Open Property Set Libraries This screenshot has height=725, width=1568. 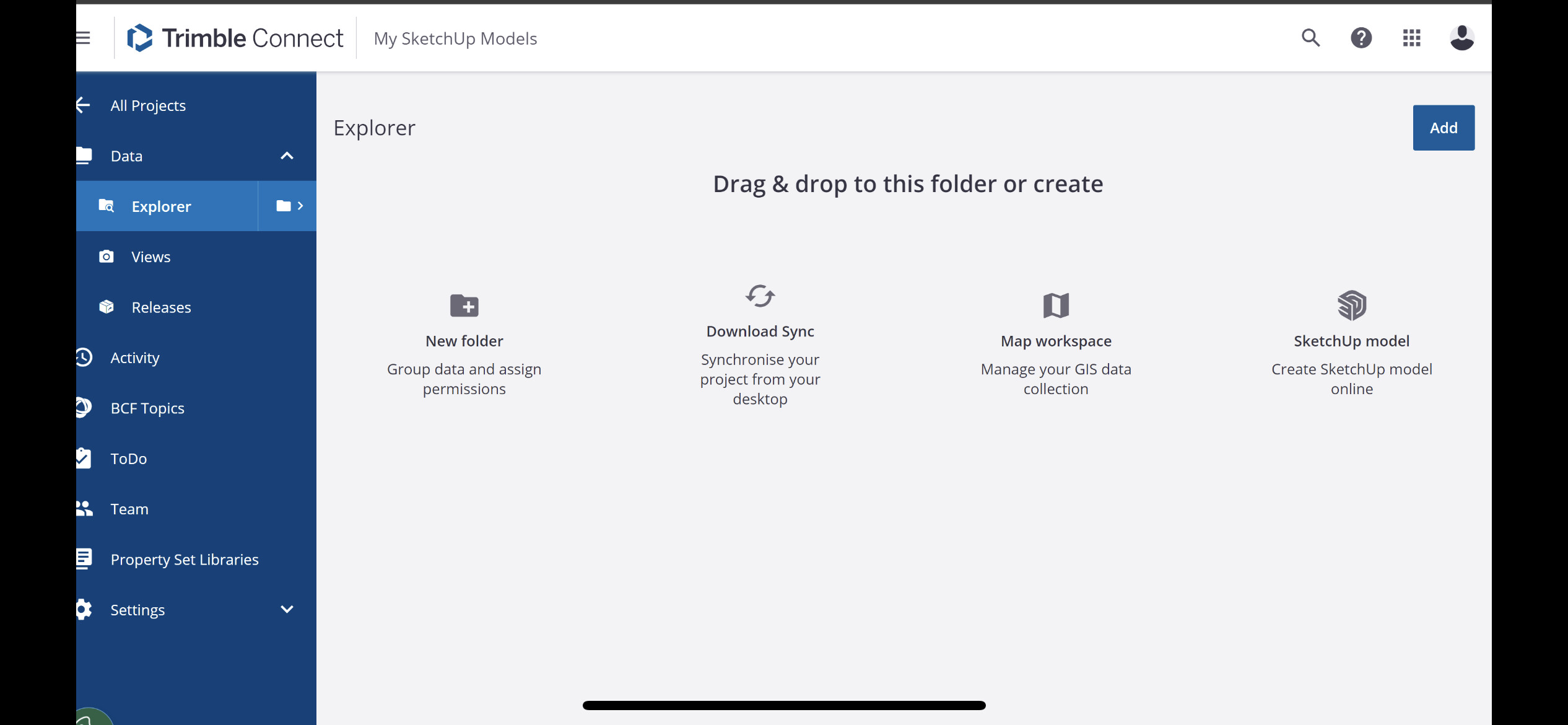196,560
